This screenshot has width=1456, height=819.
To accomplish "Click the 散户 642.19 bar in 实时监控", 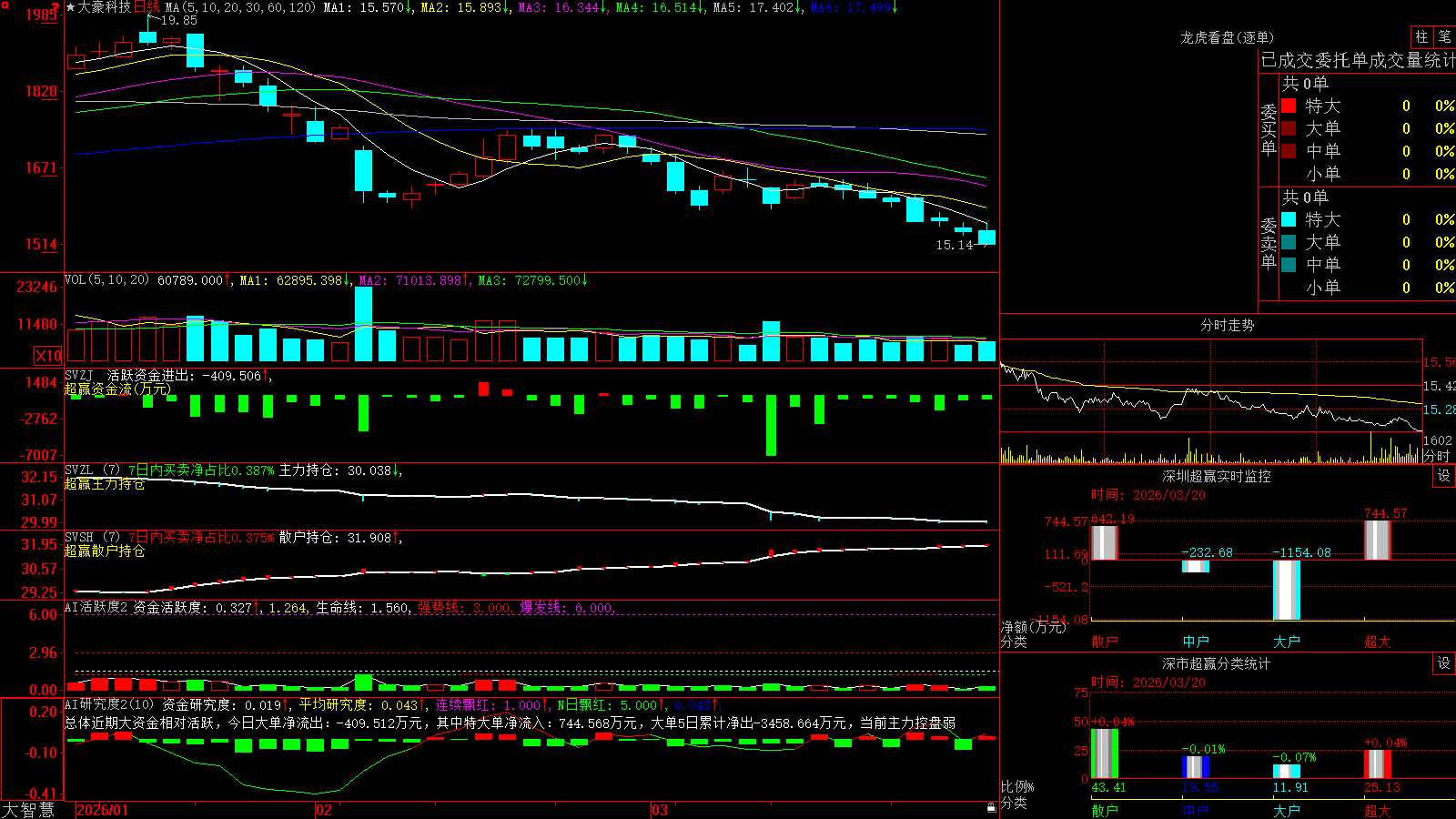I will 1105,542.
